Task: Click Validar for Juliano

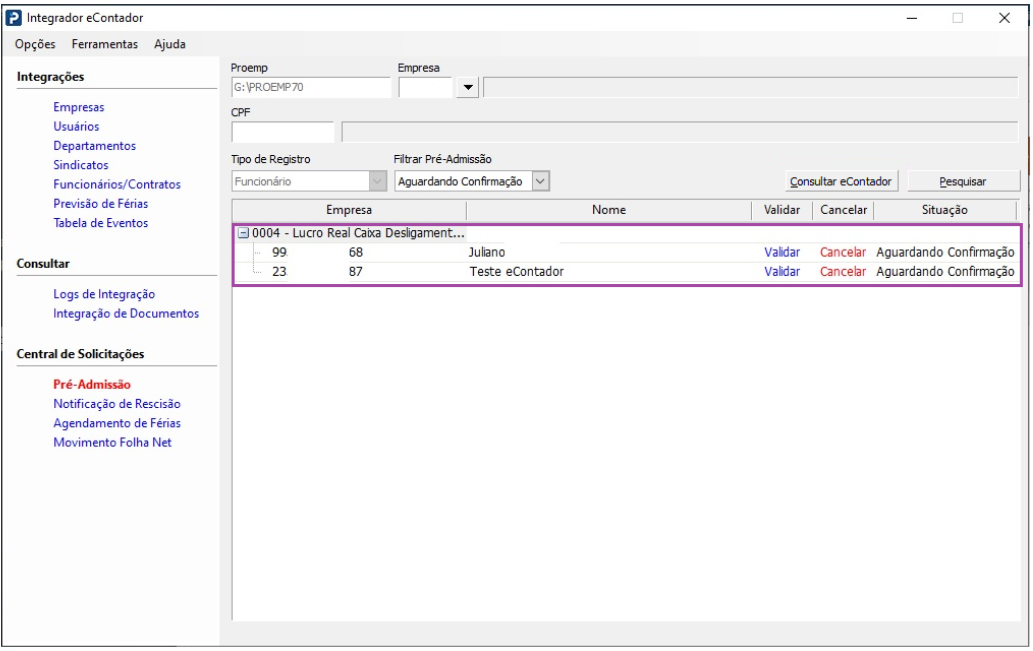Action: click(782, 252)
